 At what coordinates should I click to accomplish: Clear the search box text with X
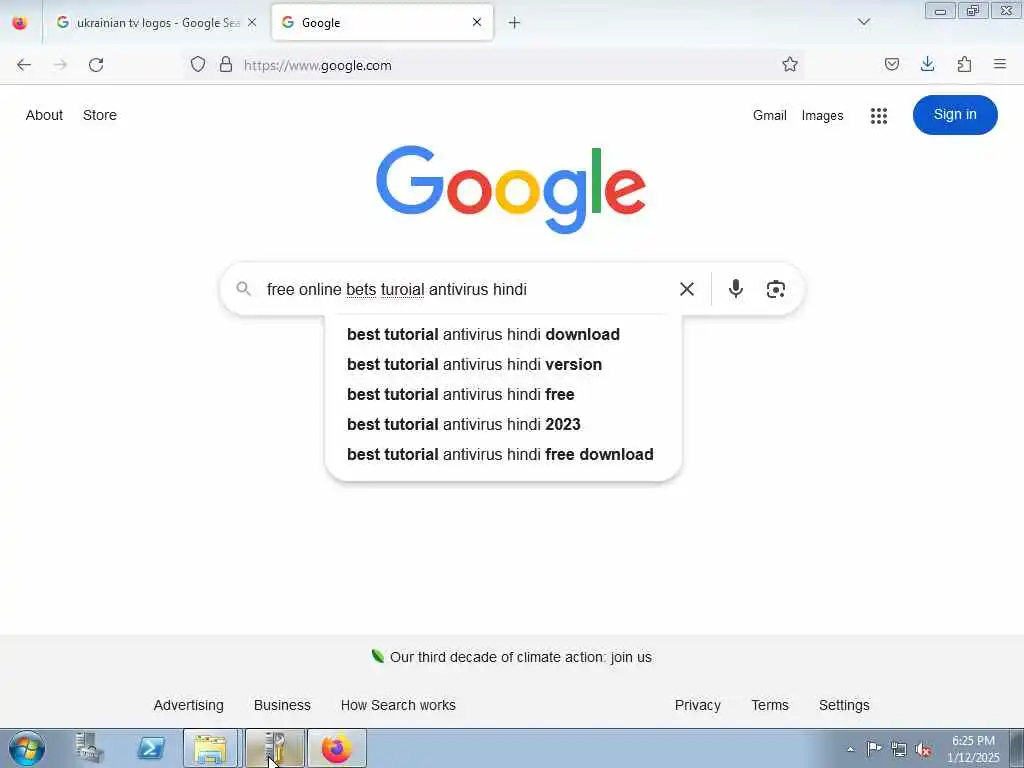686,289
